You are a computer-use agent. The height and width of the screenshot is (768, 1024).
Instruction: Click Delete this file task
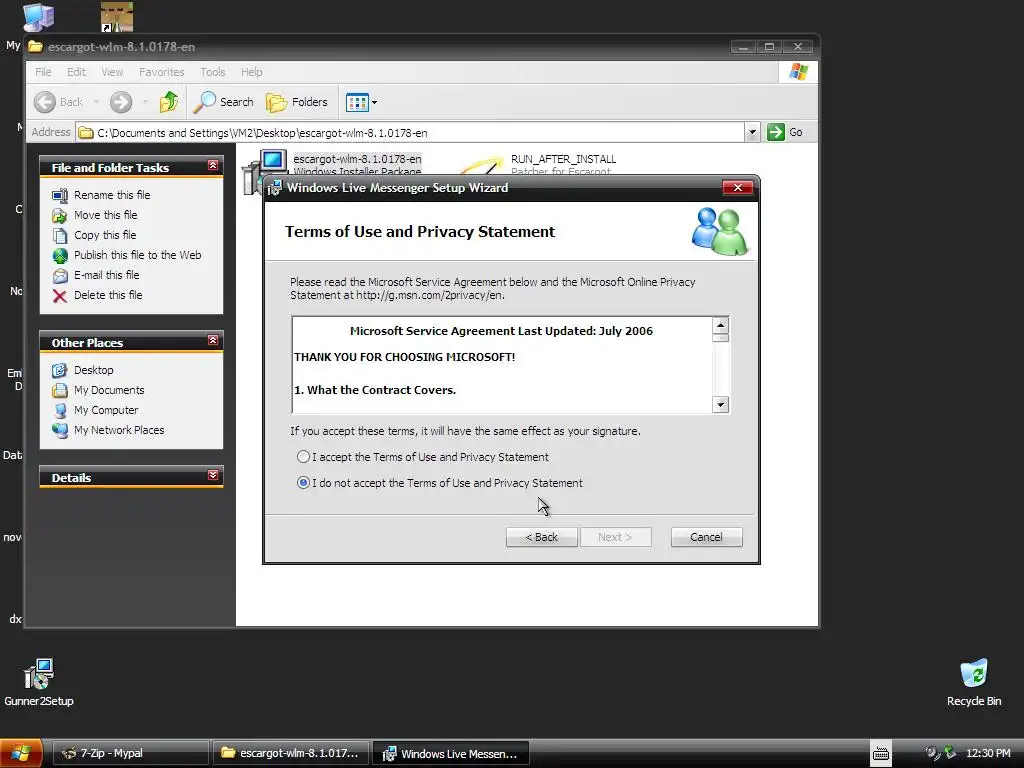108,295
